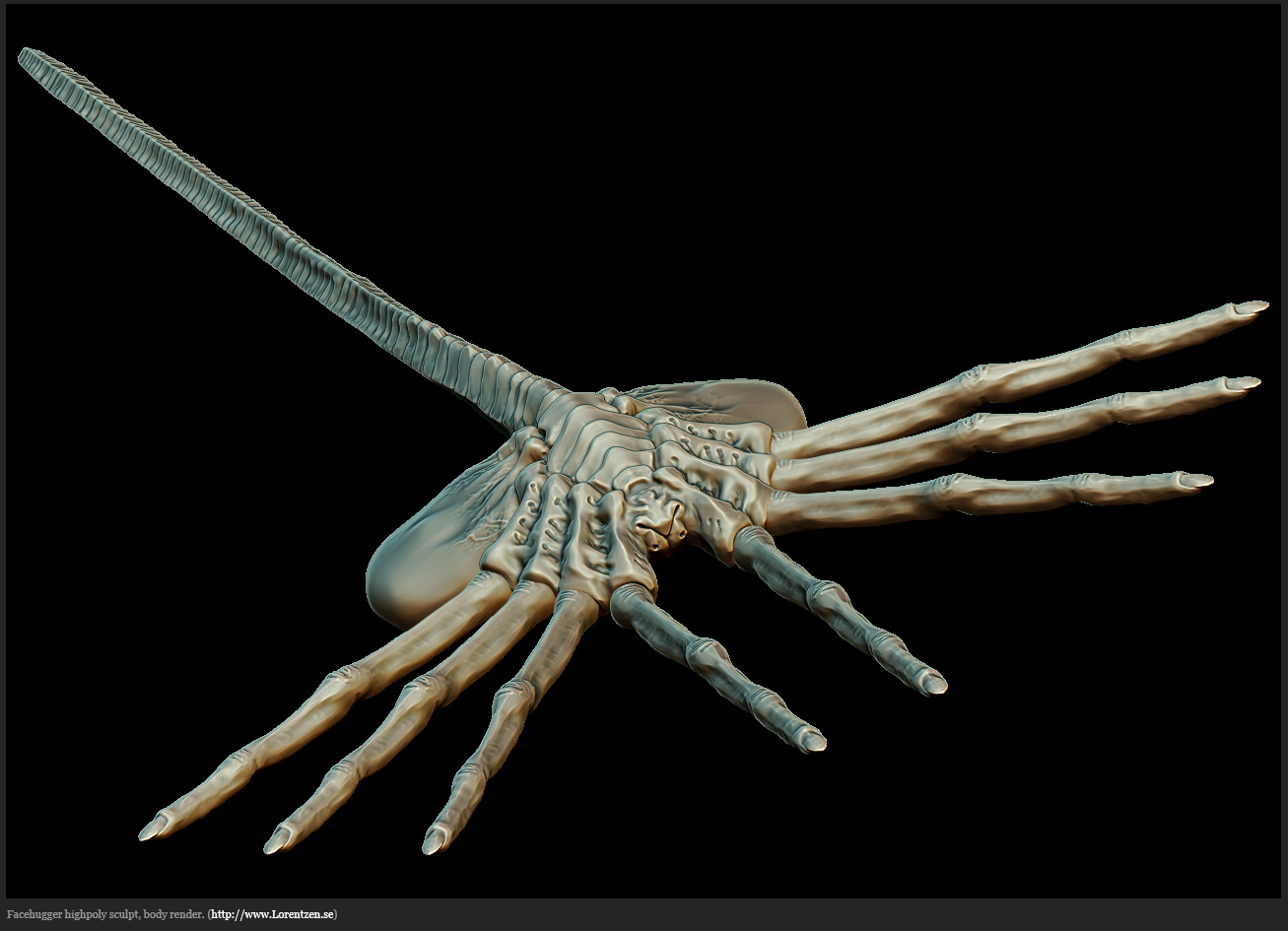The width and height of the screenshot is (1288, 931).
Task: Open the http://www.Lorentzen.se link
Action: [272, 915]
